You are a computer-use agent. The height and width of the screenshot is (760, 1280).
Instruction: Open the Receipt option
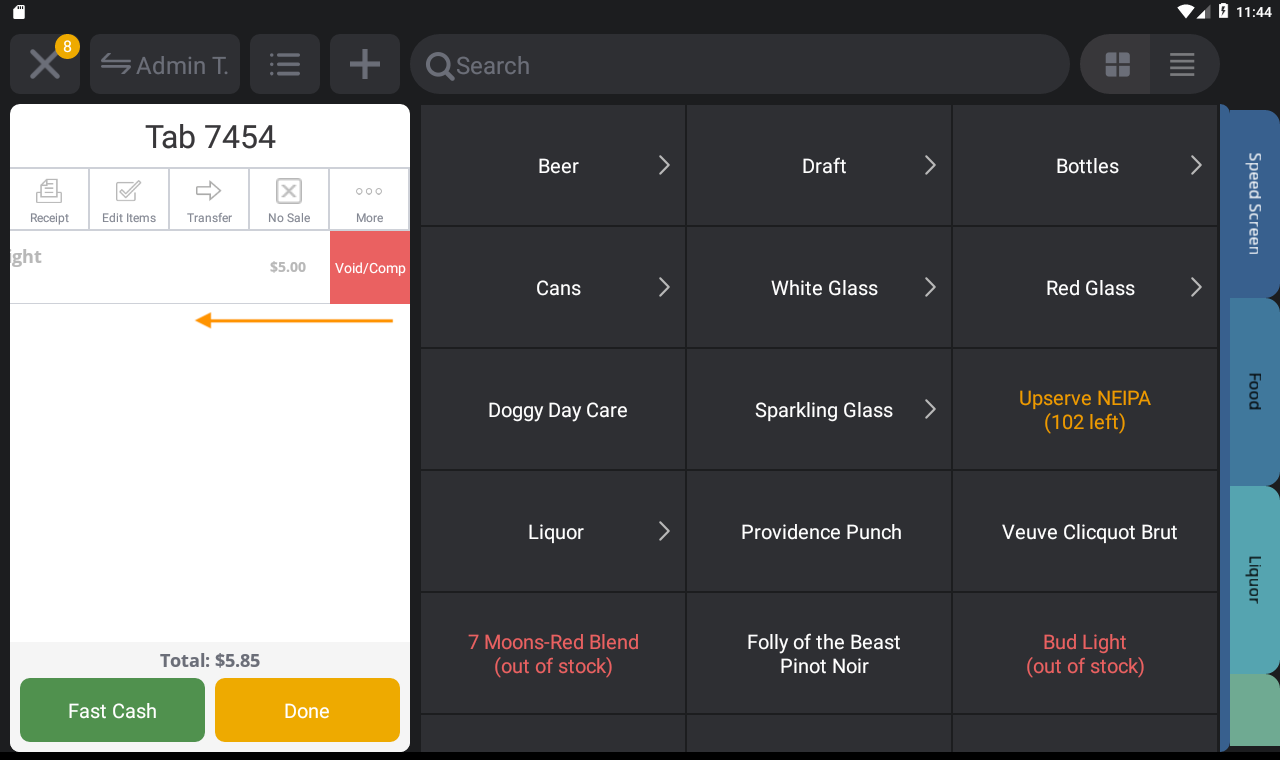(49, 200)
